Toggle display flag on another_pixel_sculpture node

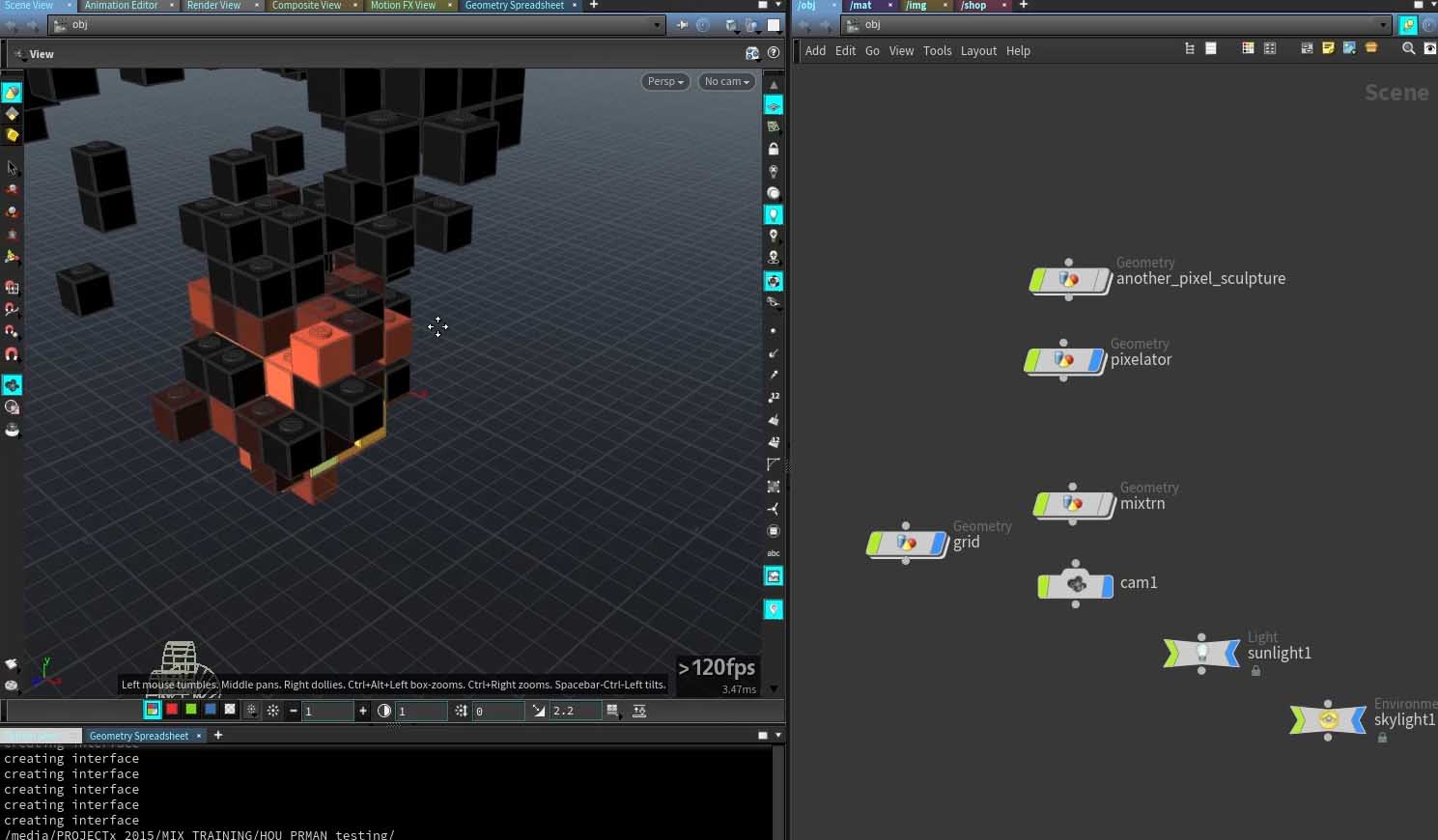click(x=1103, y=280)
